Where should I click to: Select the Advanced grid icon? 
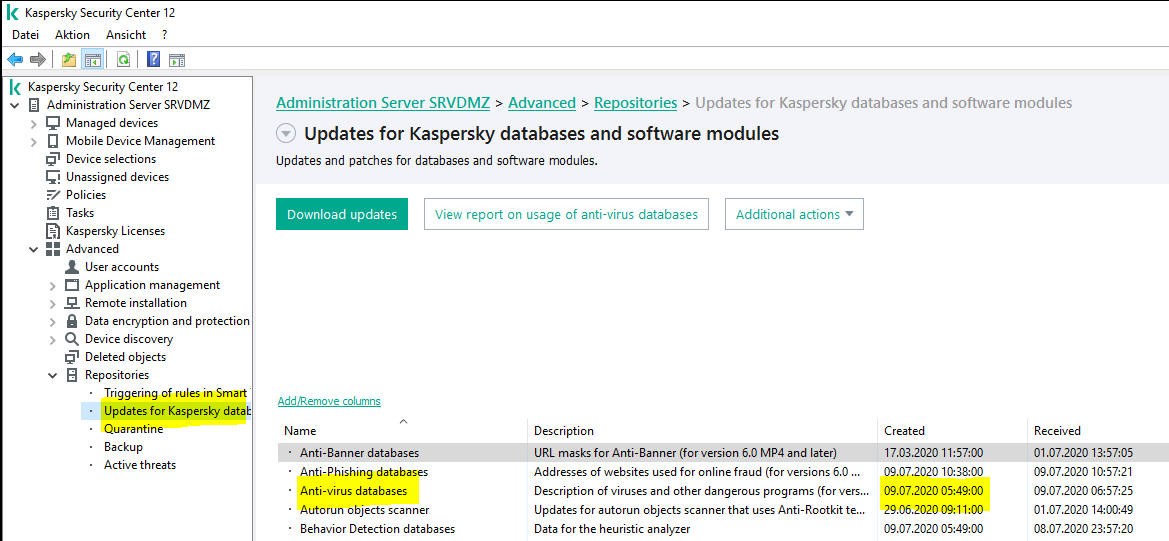53,249
